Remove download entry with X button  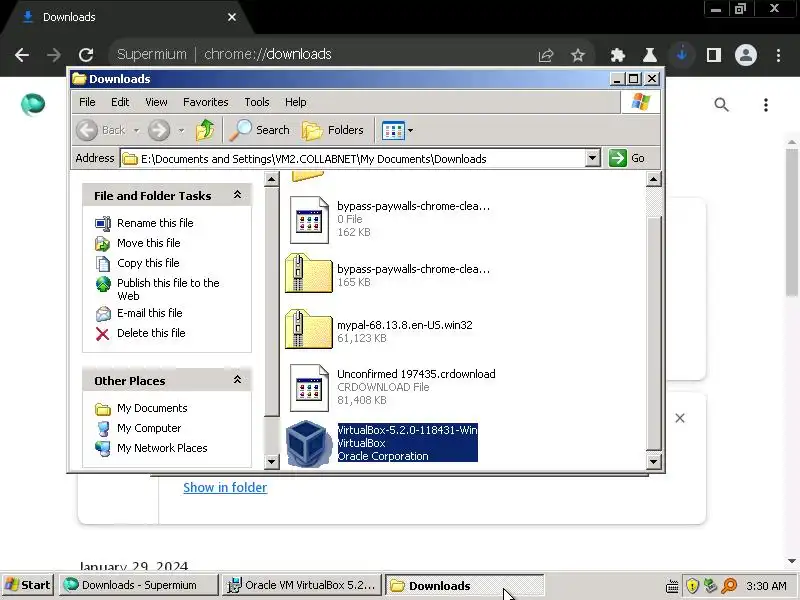coord(680,418)
